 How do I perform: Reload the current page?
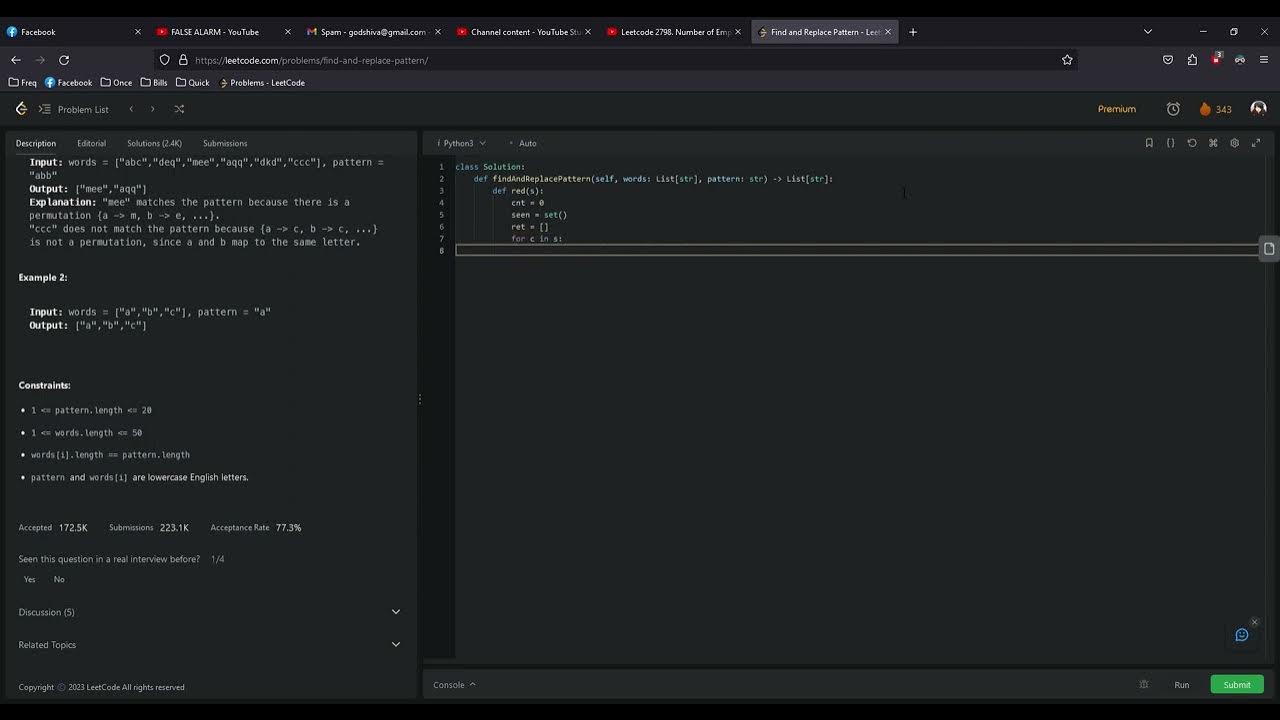click(64, 60)
